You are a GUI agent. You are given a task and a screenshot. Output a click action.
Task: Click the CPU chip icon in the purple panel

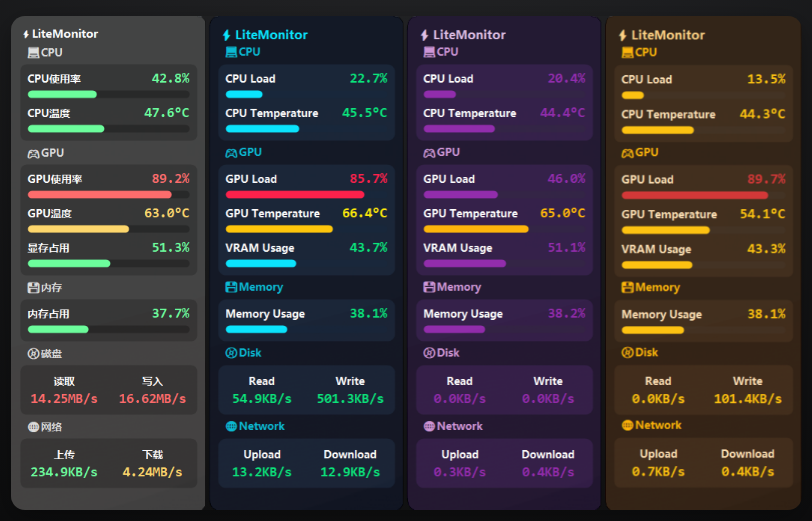[x=430, y=52]
